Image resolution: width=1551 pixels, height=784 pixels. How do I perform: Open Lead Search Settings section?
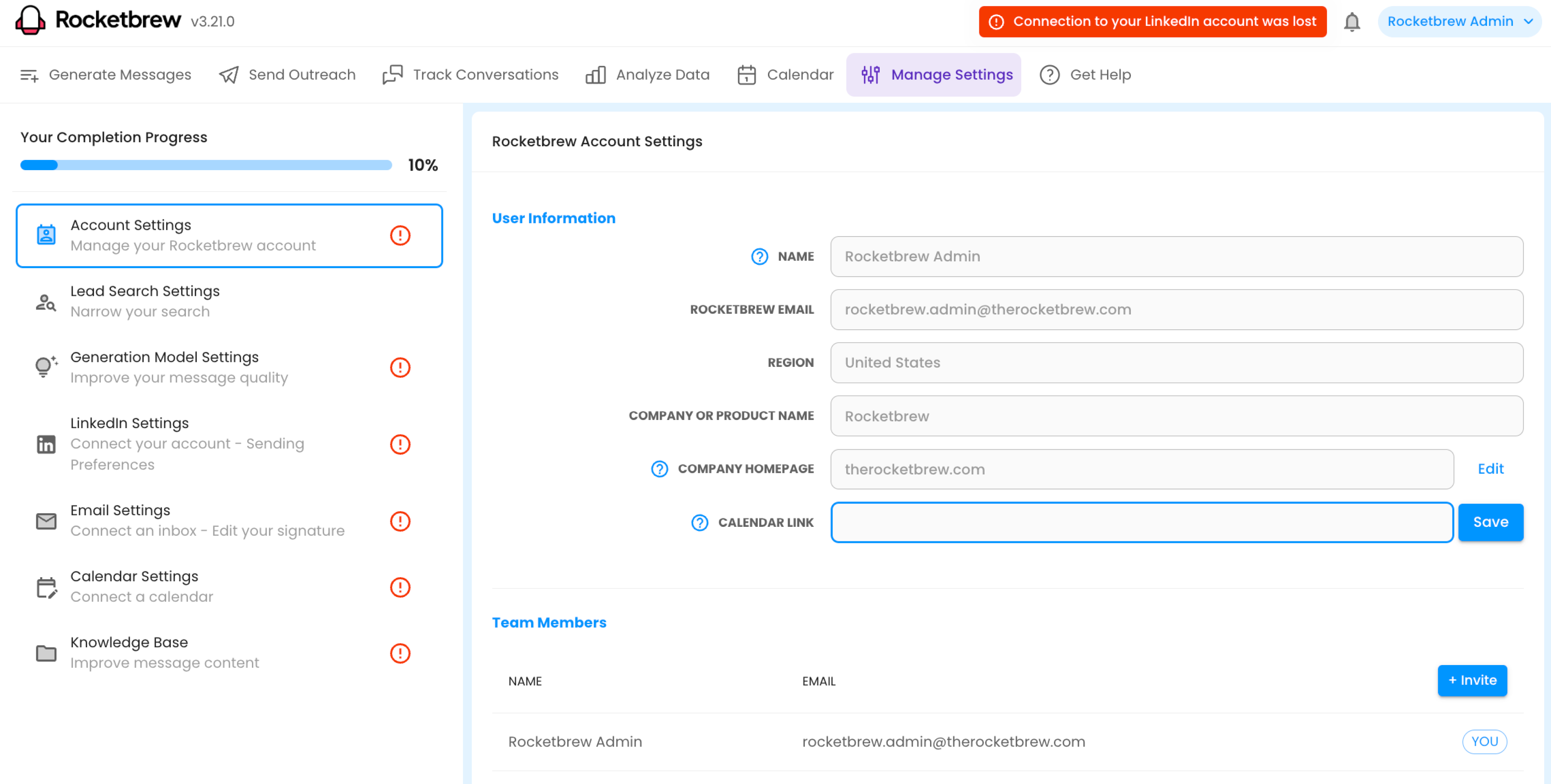coord(229,301)
